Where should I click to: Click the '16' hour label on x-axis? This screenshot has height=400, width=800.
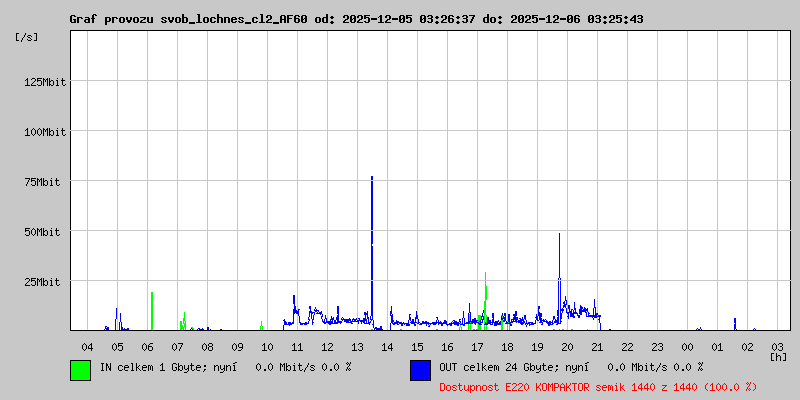[x=447, y=347]
